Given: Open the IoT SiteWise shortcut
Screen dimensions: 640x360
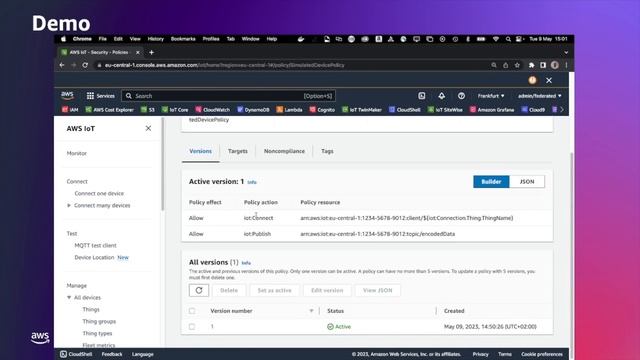Looking at the screenshot, I should click(x=445, y=110).
